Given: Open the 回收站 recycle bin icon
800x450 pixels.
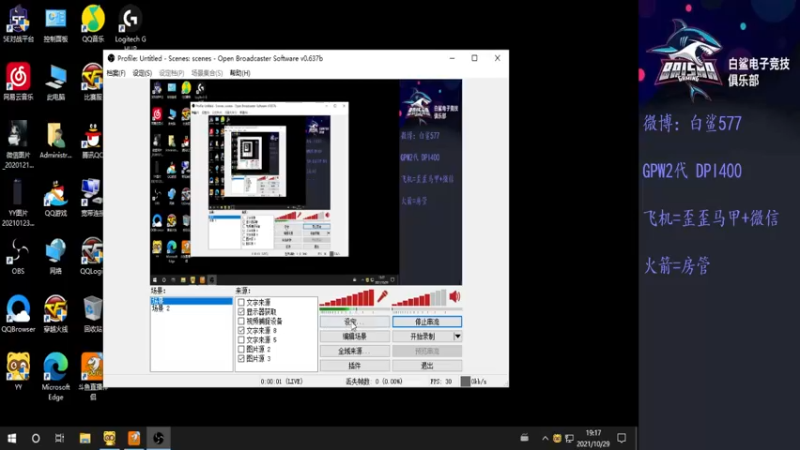Looking at the screenshot, I should (x=93, y=314).
